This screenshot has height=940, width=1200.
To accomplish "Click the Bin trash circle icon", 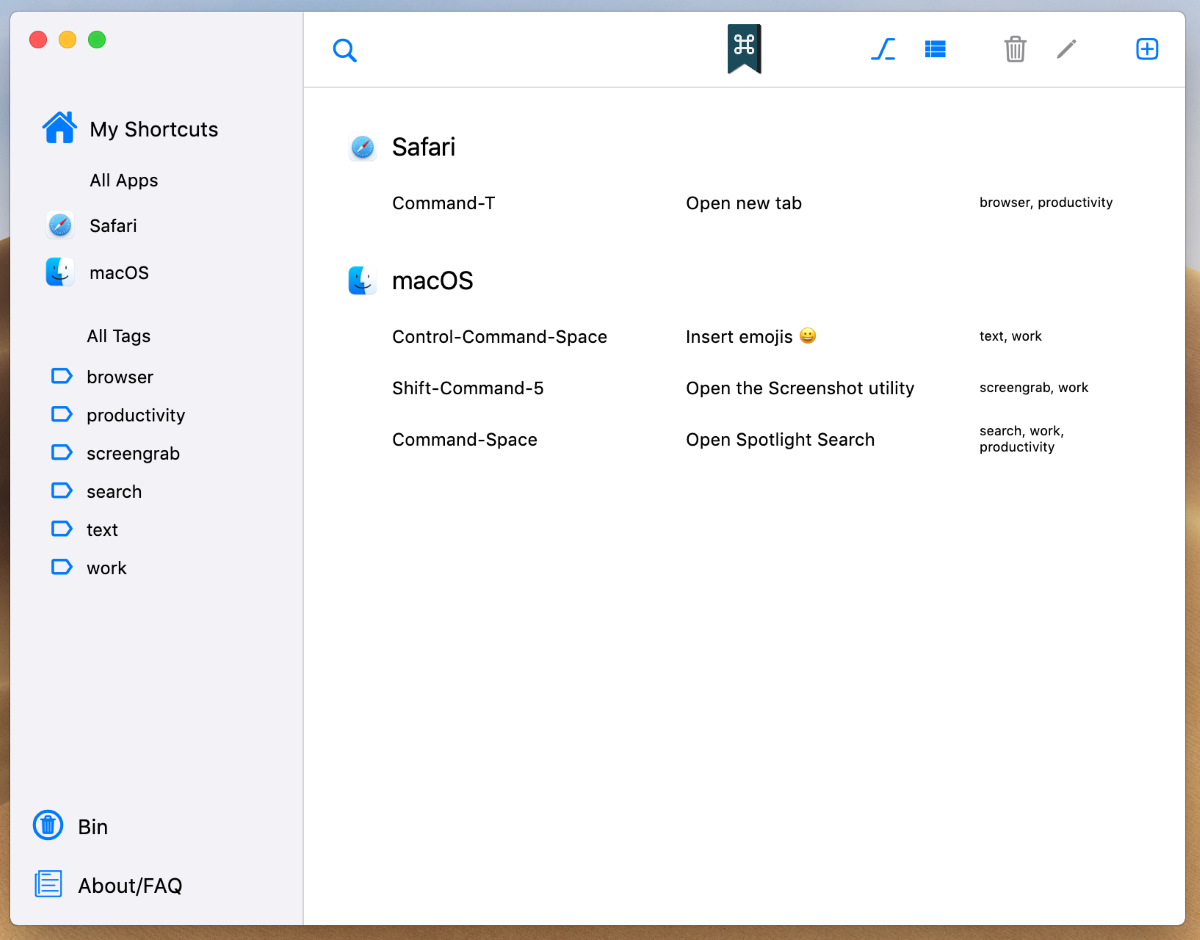I will point(48,825).
